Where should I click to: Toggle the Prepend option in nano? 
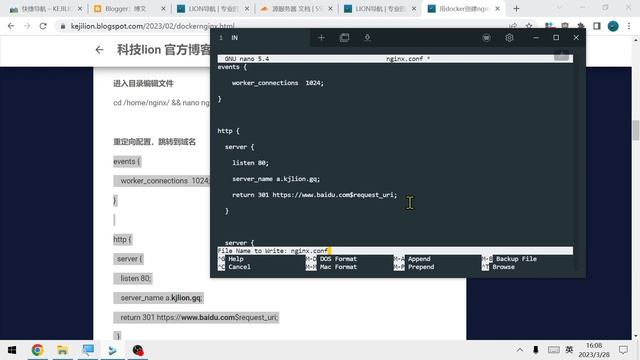coord(421,267)
